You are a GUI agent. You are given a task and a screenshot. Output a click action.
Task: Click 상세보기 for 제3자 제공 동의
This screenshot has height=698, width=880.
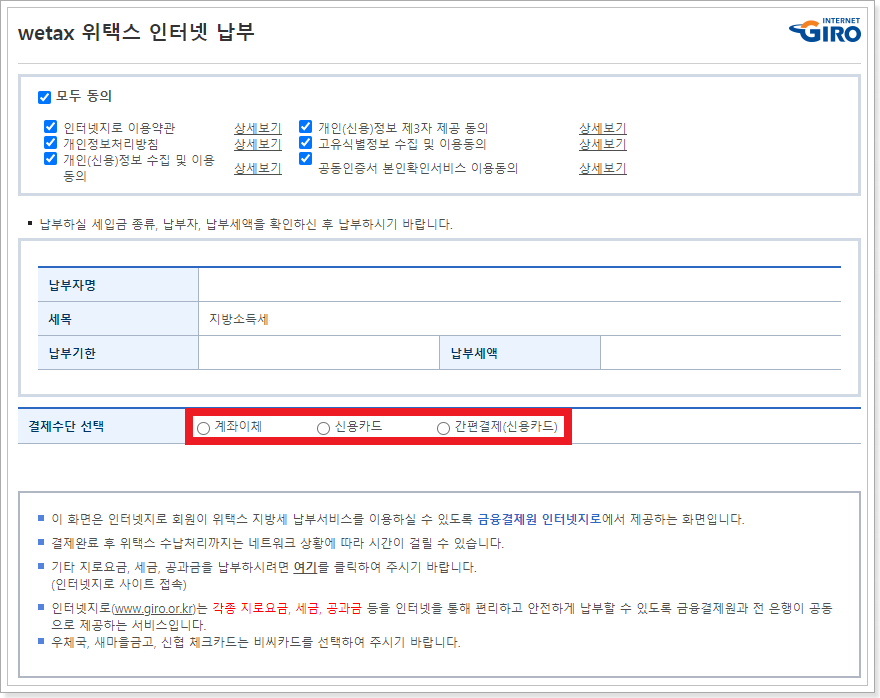(602, 128)
